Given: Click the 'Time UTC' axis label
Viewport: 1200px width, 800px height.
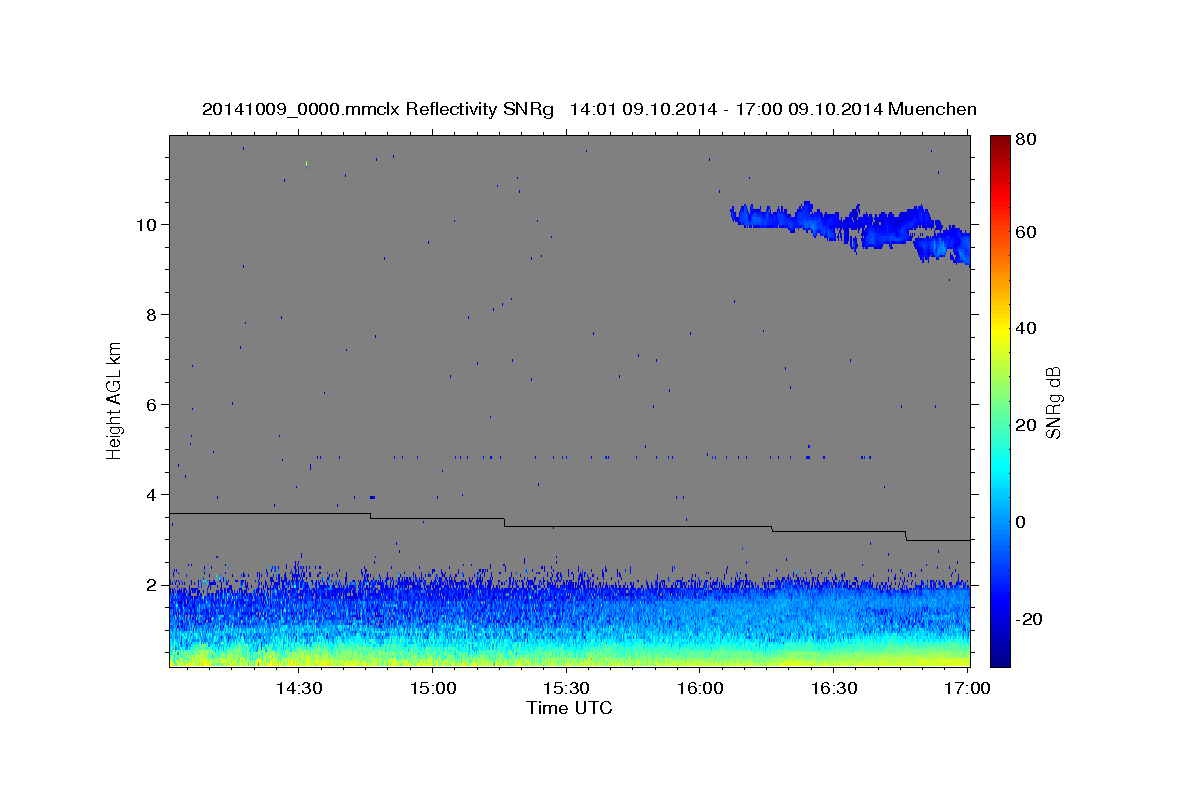Looking at the screenshot, I should tap(569, 708).
